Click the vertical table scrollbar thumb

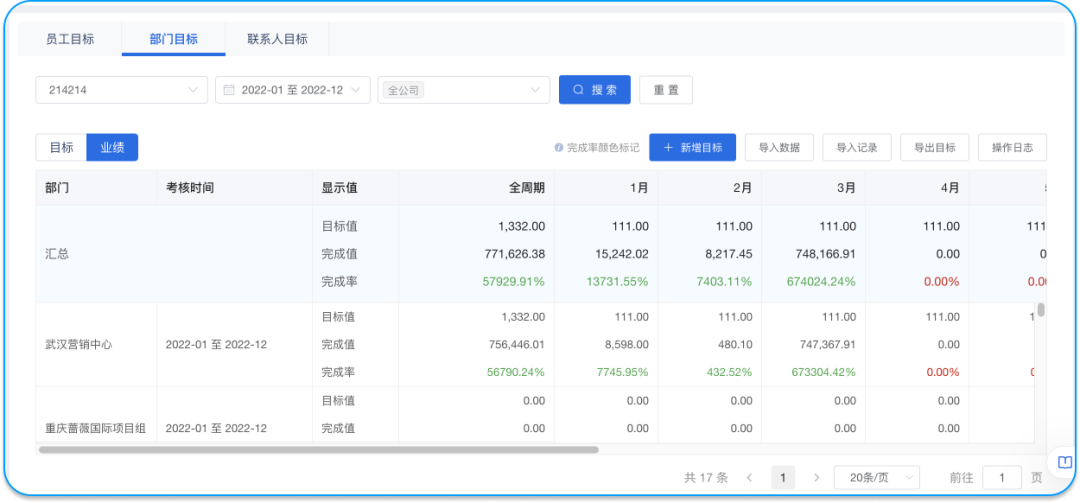click(1041, 310)
